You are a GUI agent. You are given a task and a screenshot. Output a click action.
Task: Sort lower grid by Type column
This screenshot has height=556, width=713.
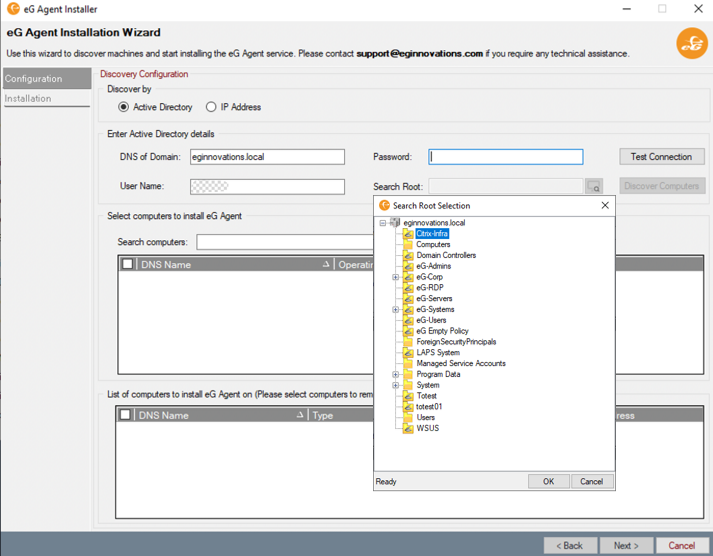[341, 415]
